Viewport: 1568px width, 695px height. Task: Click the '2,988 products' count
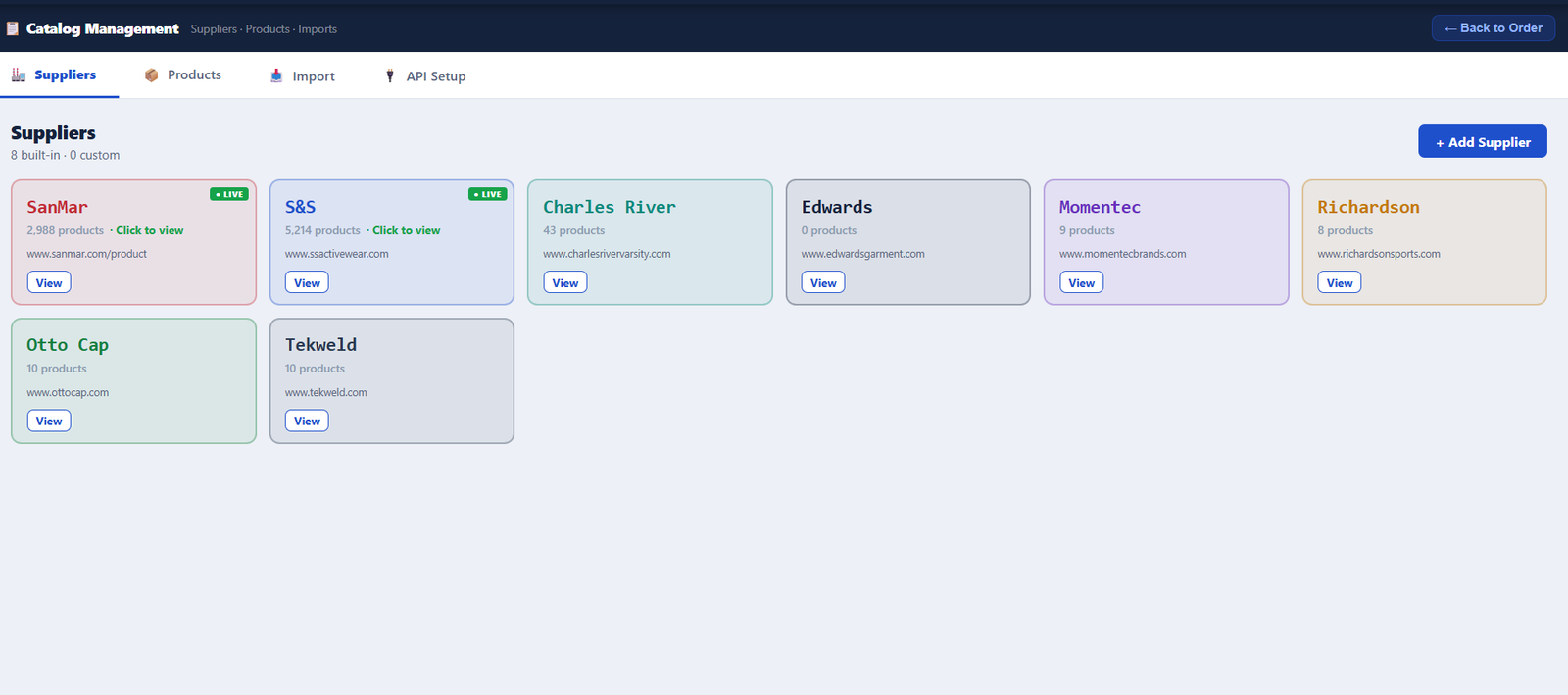click(x=65, y=230)
